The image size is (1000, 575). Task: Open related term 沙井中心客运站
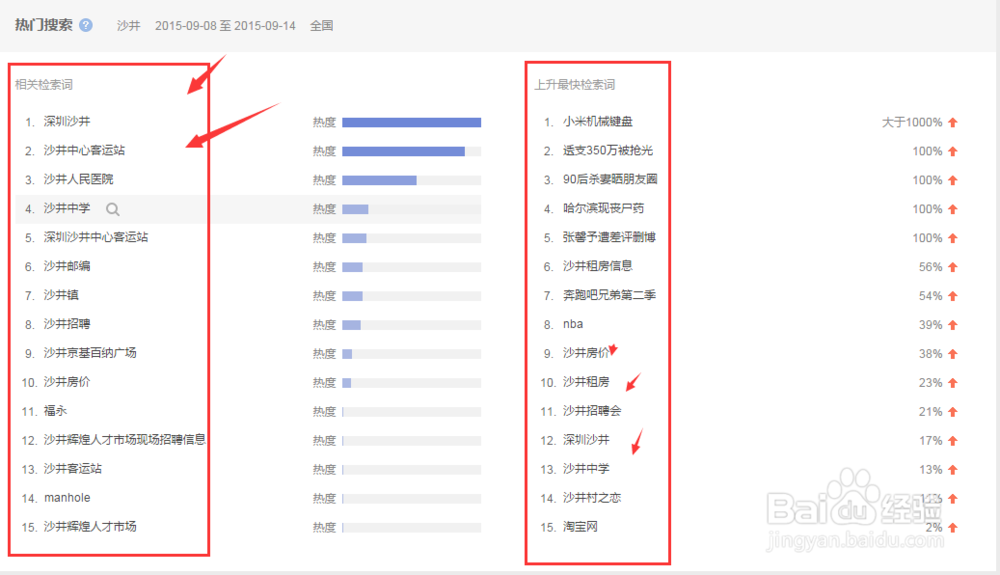pyautogui.click(x=84, y=150)
